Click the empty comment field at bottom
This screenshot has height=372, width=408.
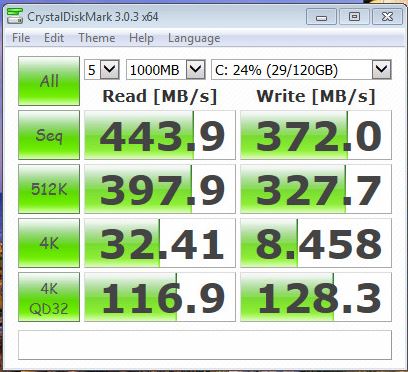(205, 345)
